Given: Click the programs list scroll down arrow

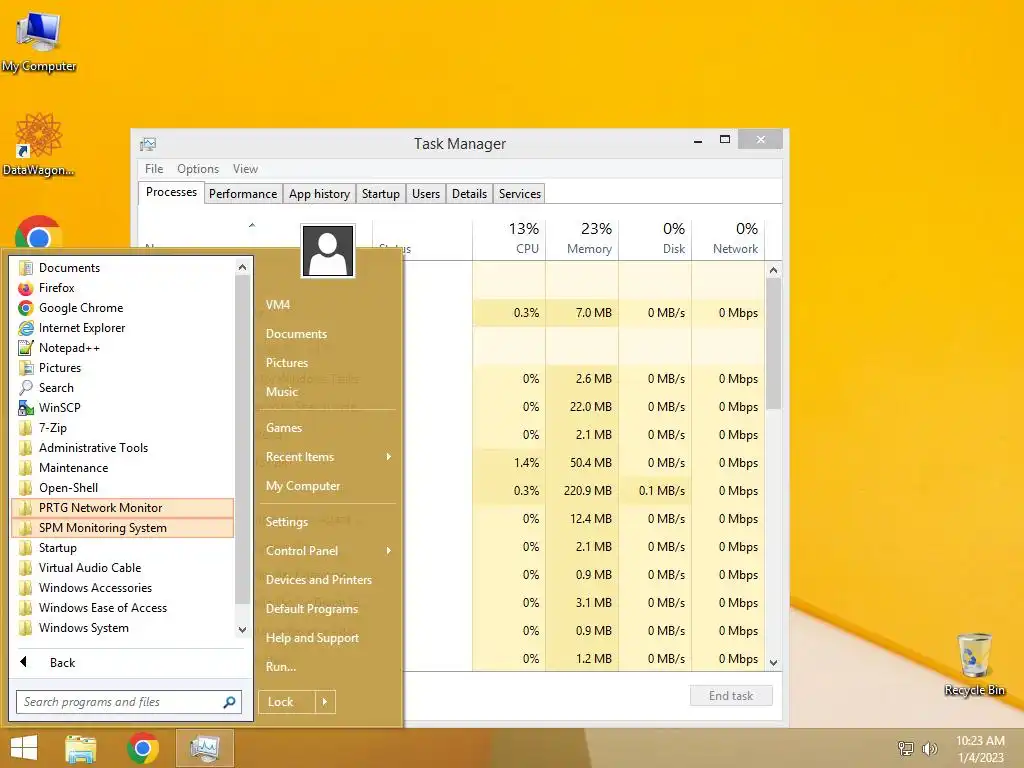Looking at the screenshot, I should point(242,630).
